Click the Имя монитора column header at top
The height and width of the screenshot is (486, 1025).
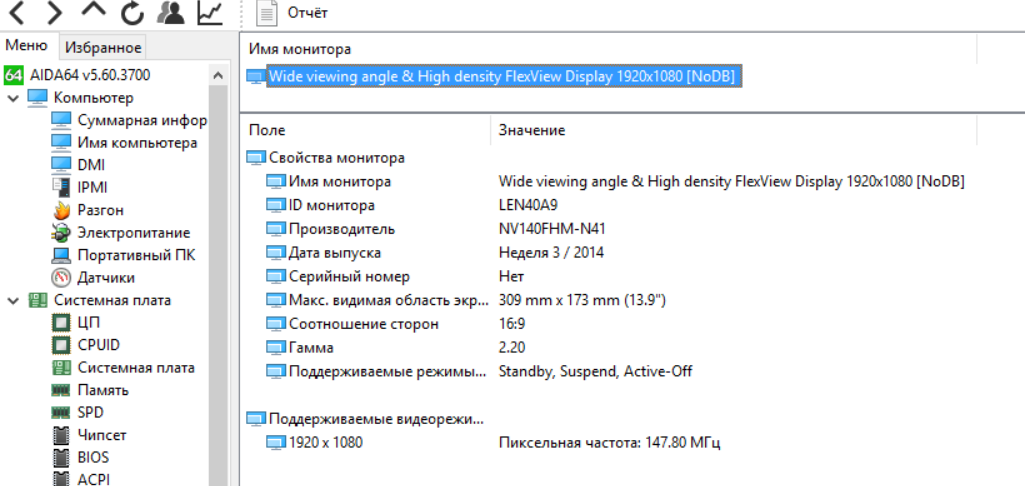299,50
